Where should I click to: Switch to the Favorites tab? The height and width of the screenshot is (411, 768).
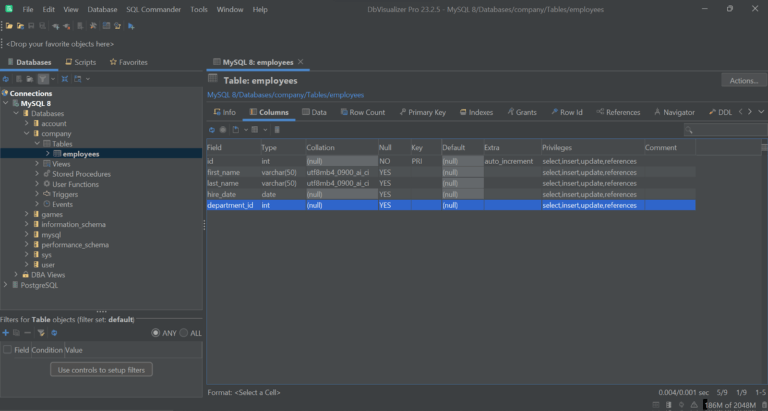[x=128, y=62]
